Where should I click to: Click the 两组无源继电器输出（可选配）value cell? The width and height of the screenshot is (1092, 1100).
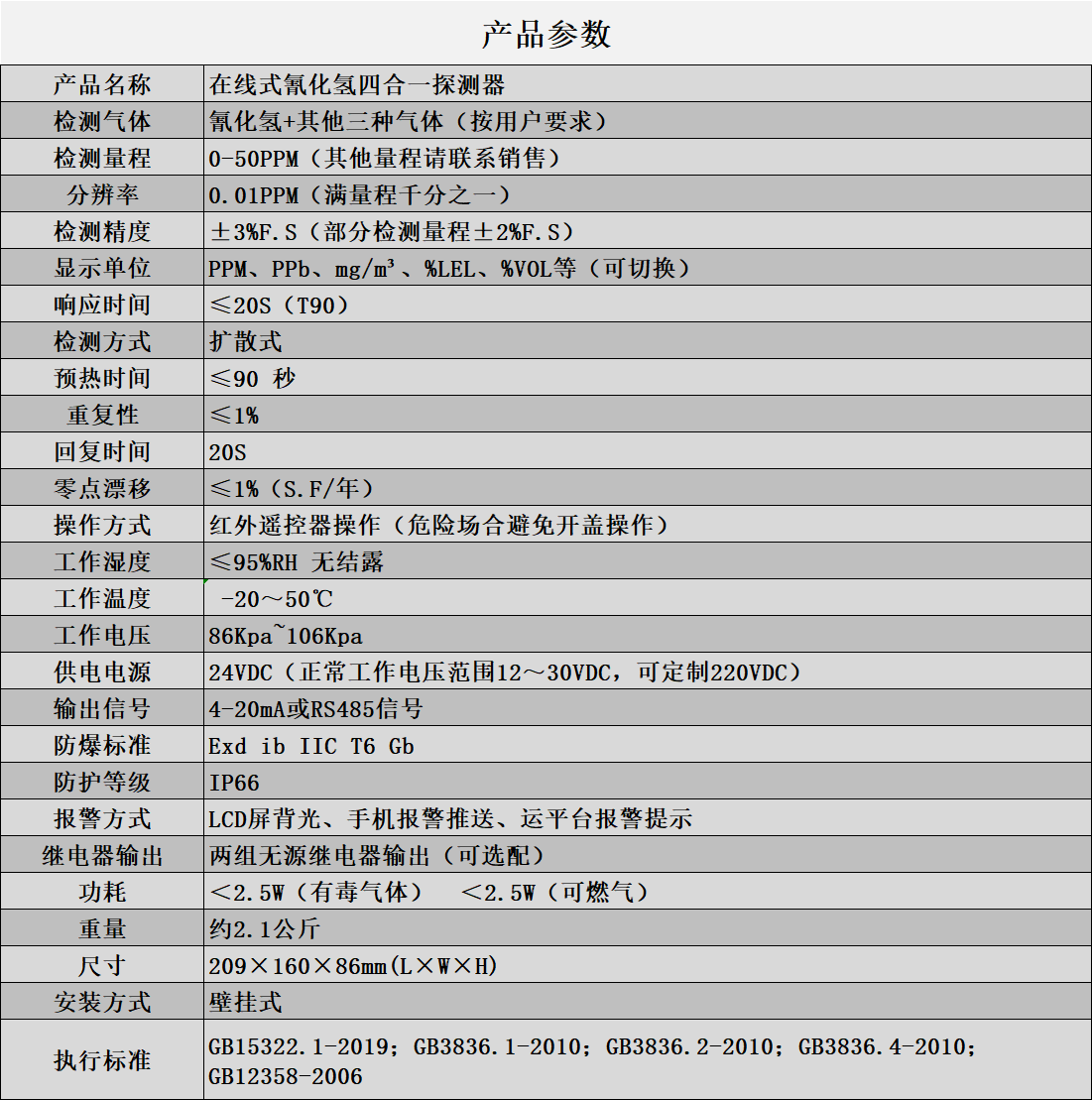(648, 854)
